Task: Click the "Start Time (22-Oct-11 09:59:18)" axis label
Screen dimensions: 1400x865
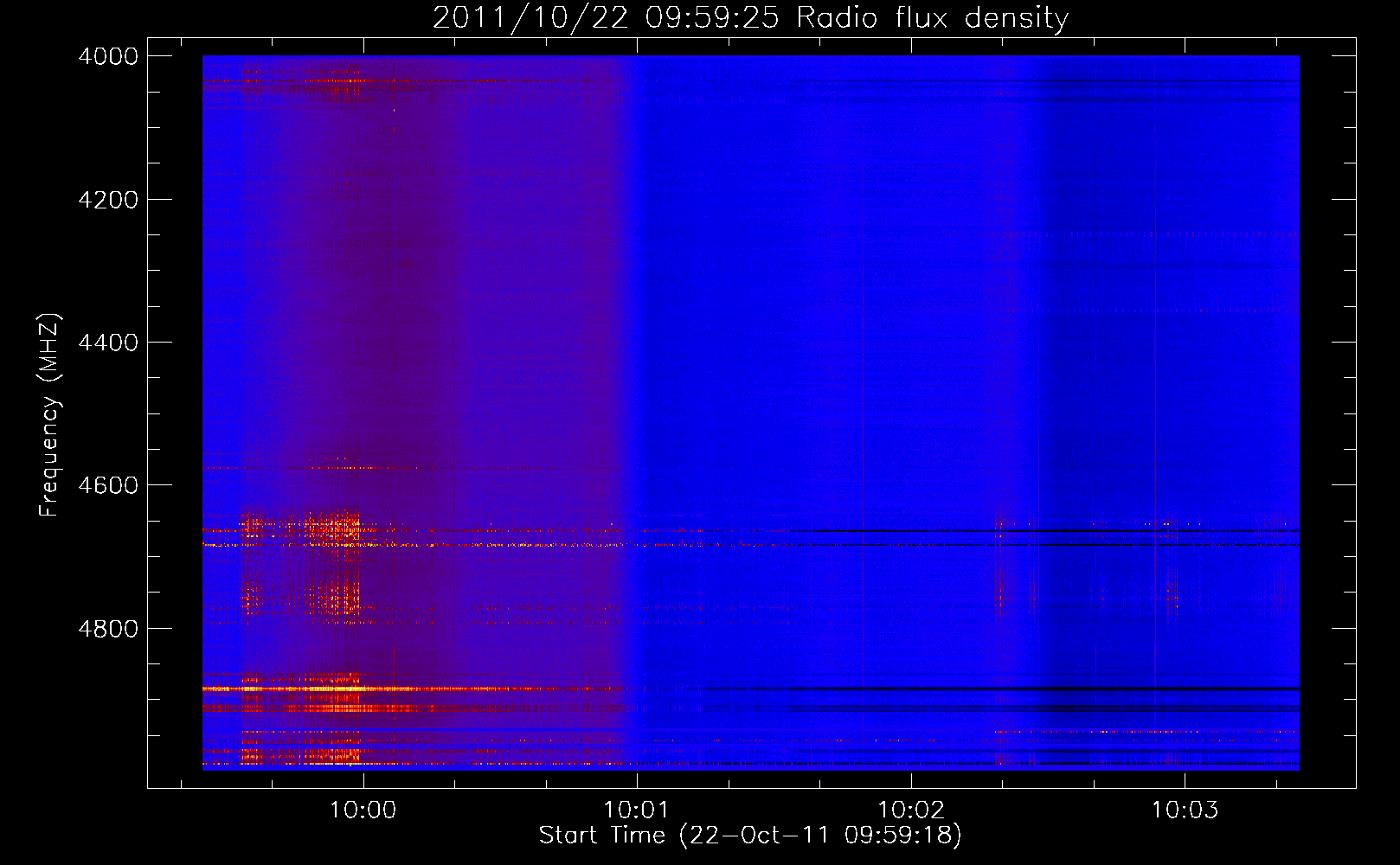Action: [x=750, y=836]
